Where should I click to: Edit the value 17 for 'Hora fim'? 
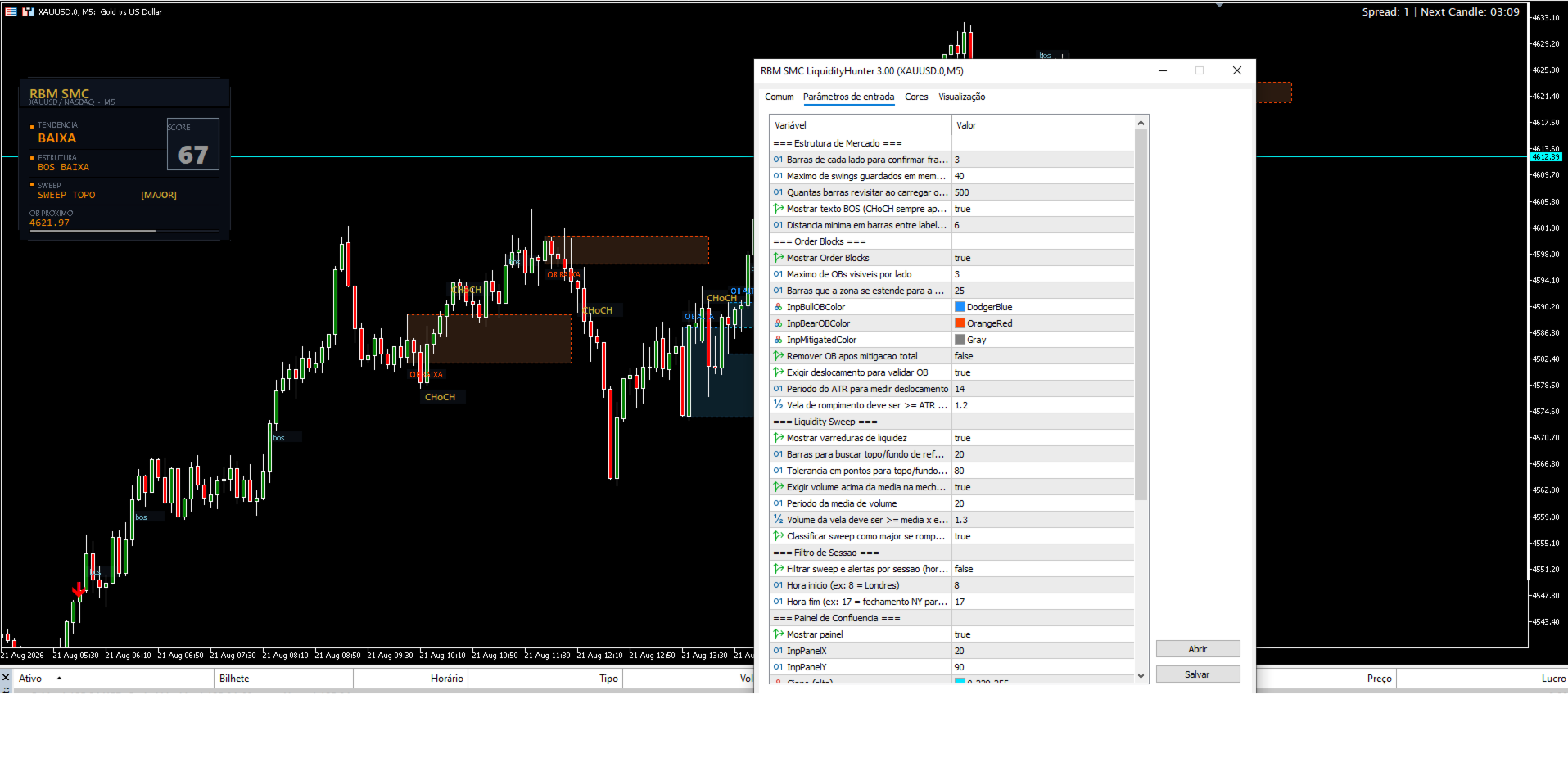pyautogui.click(x=1043, y=602)
